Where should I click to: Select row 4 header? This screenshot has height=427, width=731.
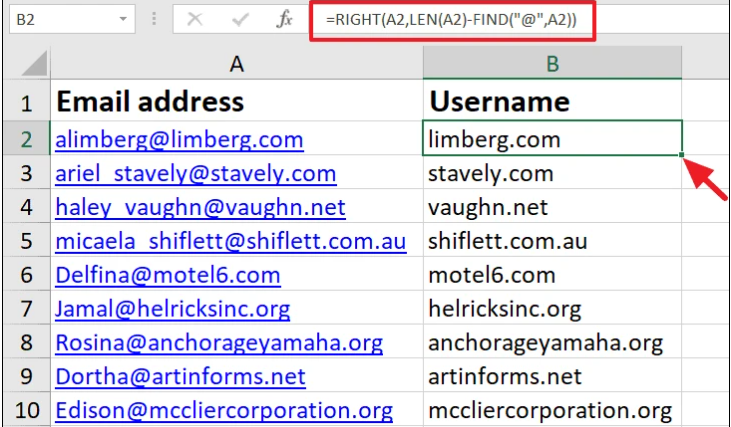(27, 207)
